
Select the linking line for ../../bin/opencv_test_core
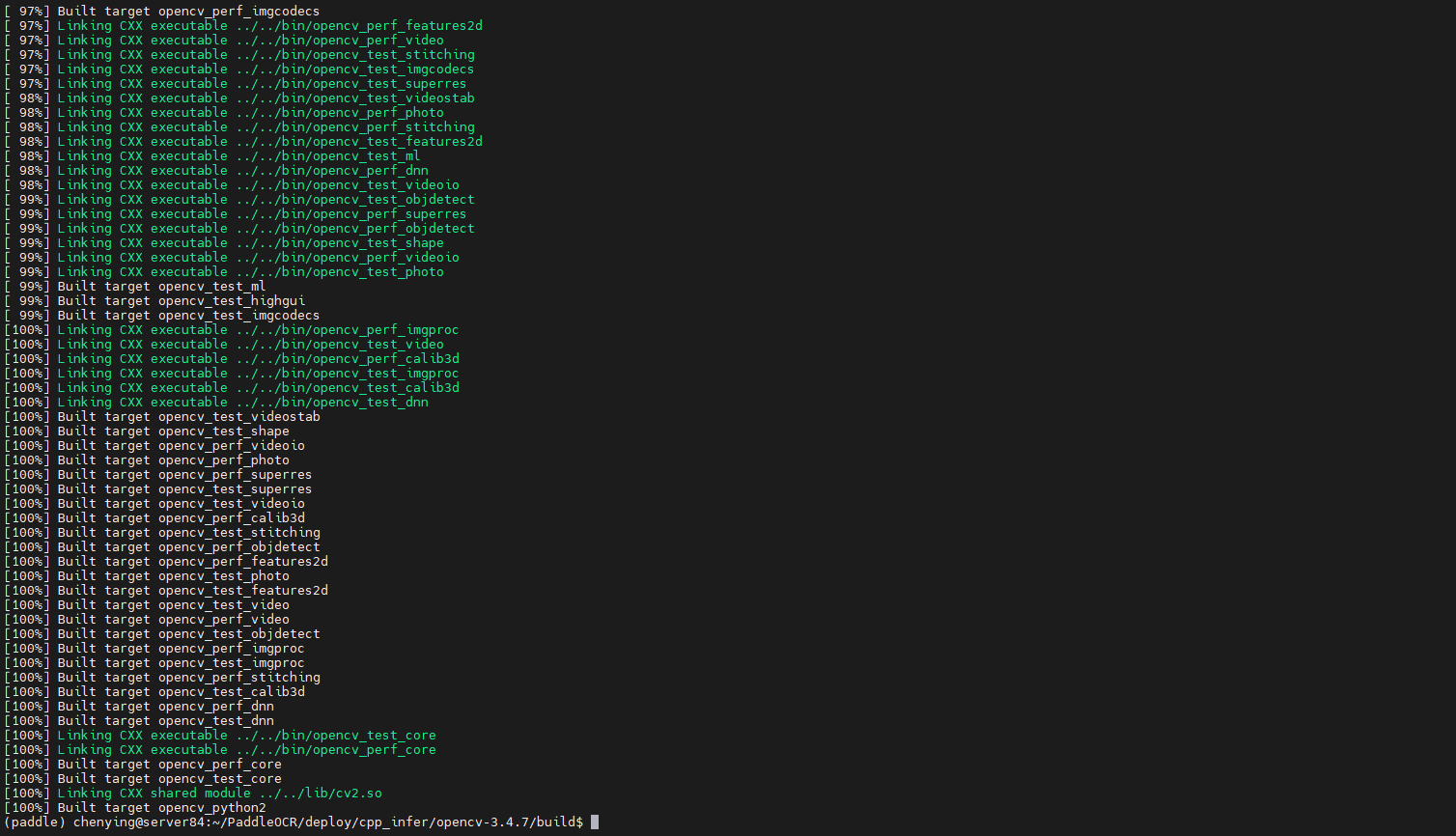pyautogui.click(x=220, y=736)
